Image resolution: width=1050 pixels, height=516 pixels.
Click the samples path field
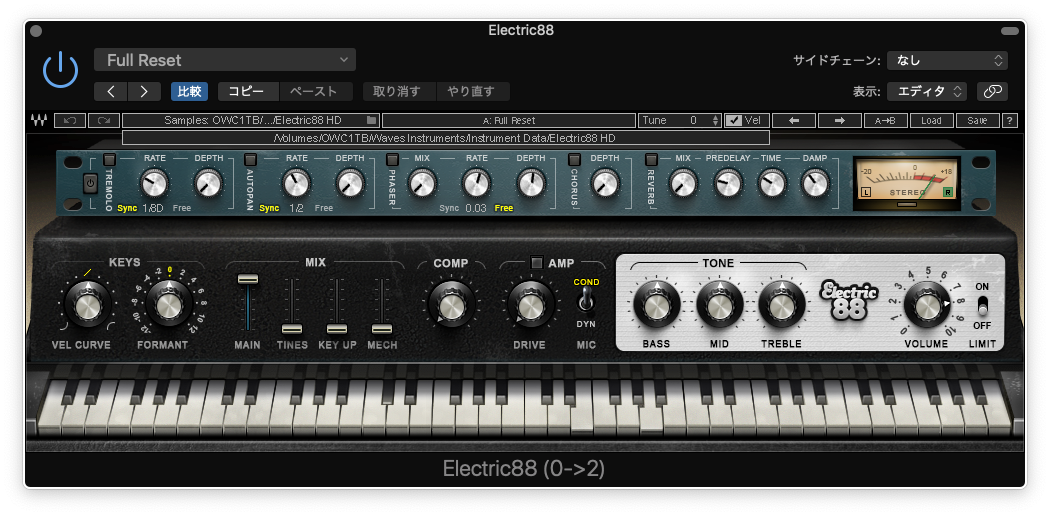(251, 120)
